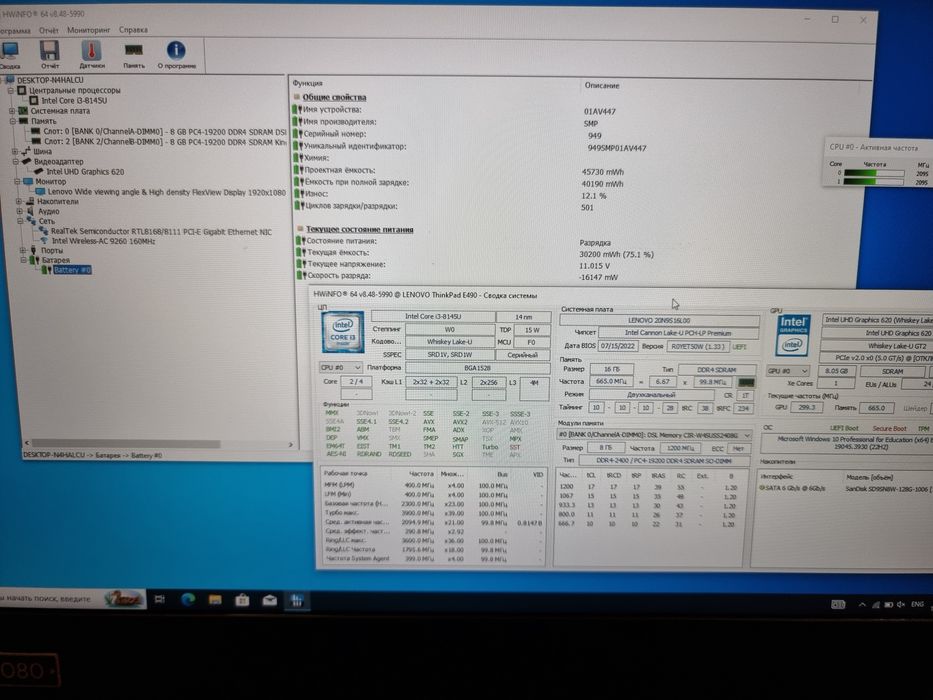The image size is (933, 700).
Task: Open Task View on the taskbar
Action: click(x=159, y=599)
